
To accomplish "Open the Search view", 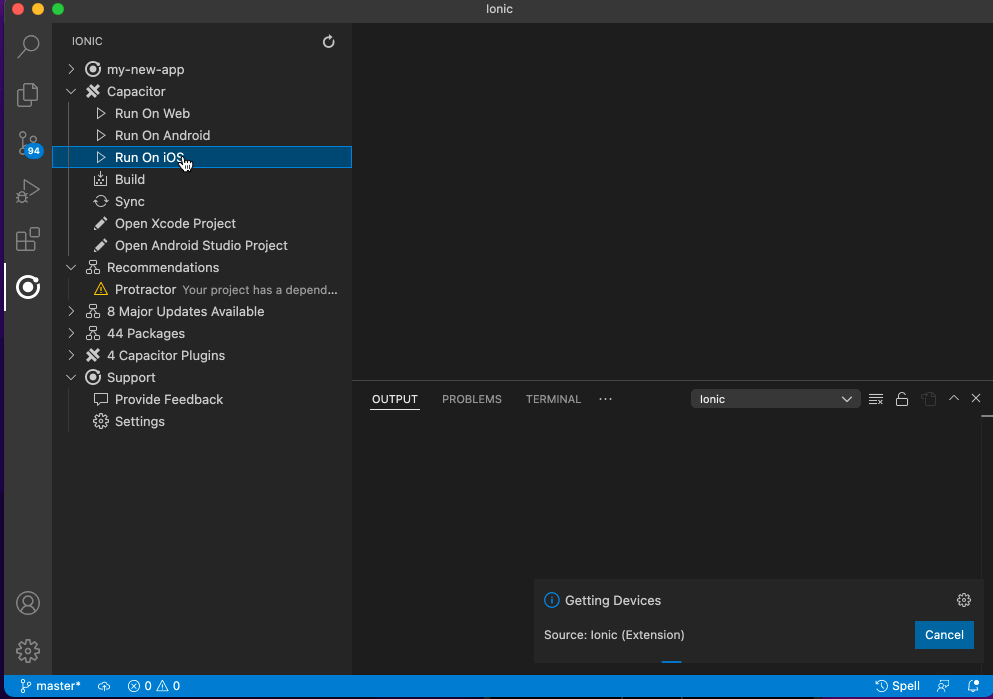I will [27, 46].
